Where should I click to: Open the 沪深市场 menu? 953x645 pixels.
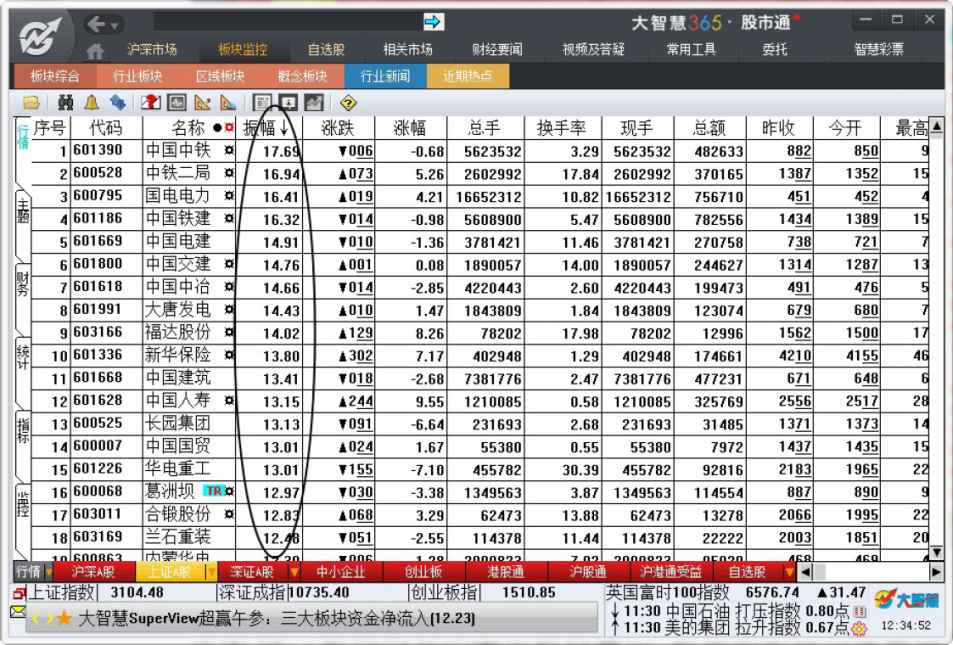point(152,49)
